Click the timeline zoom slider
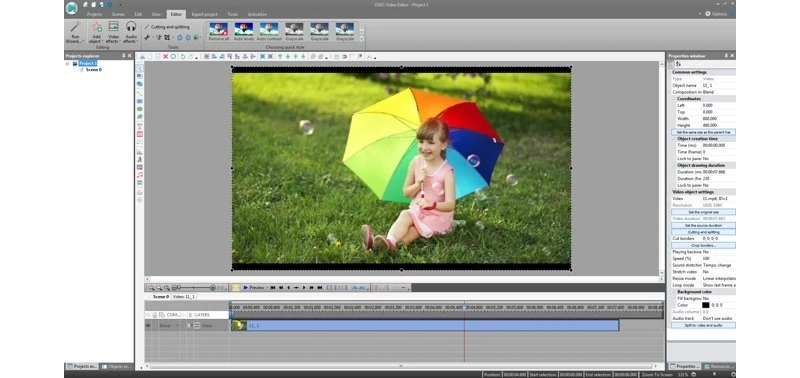This screenshot has height=378, width=800. click(x=194, y=288)
